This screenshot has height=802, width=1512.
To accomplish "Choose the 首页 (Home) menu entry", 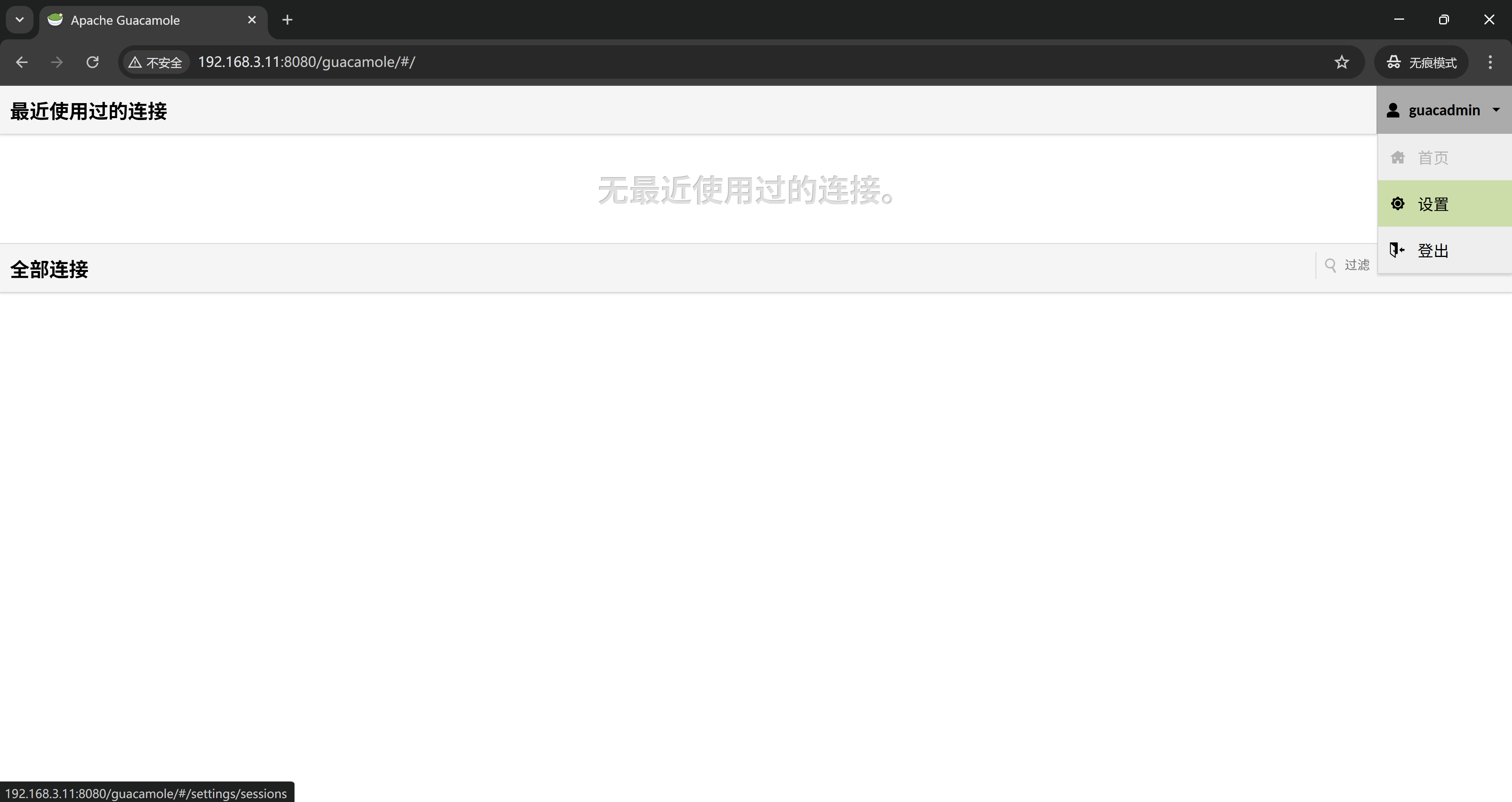I will (1445, 157).
